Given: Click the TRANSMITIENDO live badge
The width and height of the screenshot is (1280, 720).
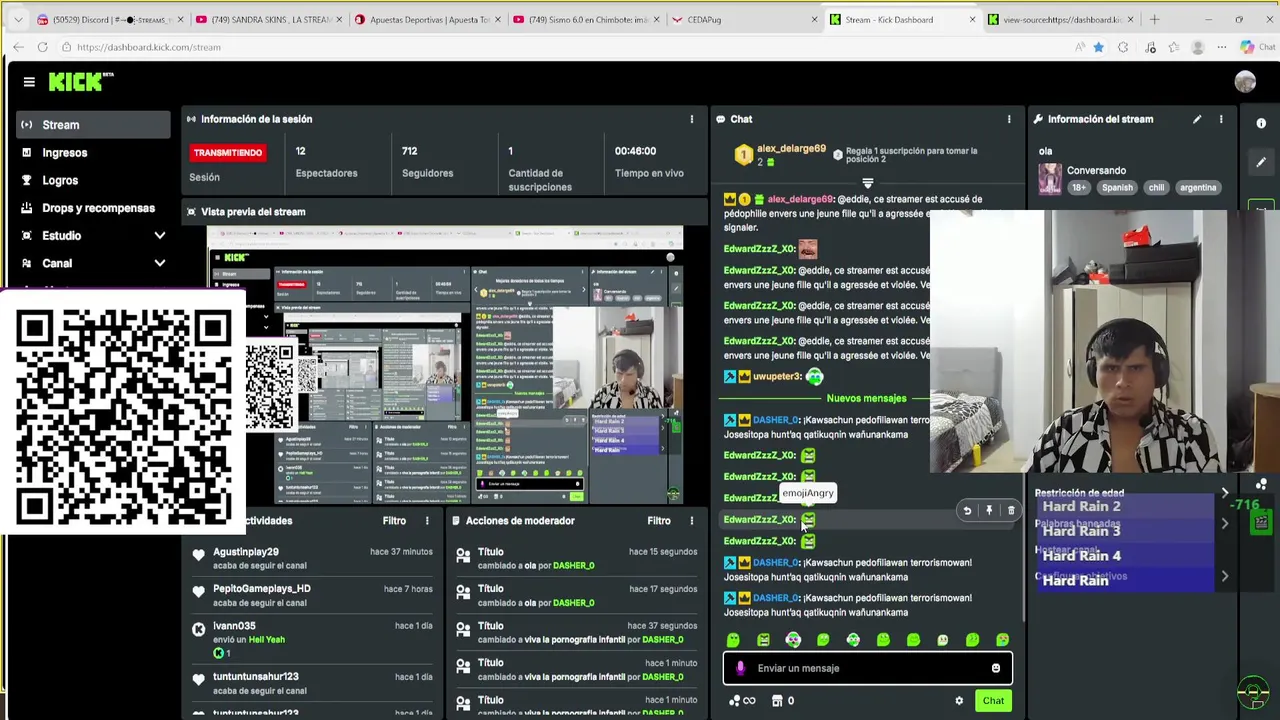Looking at the screenshot, I should pyautogui.click(x=228, y=153).
